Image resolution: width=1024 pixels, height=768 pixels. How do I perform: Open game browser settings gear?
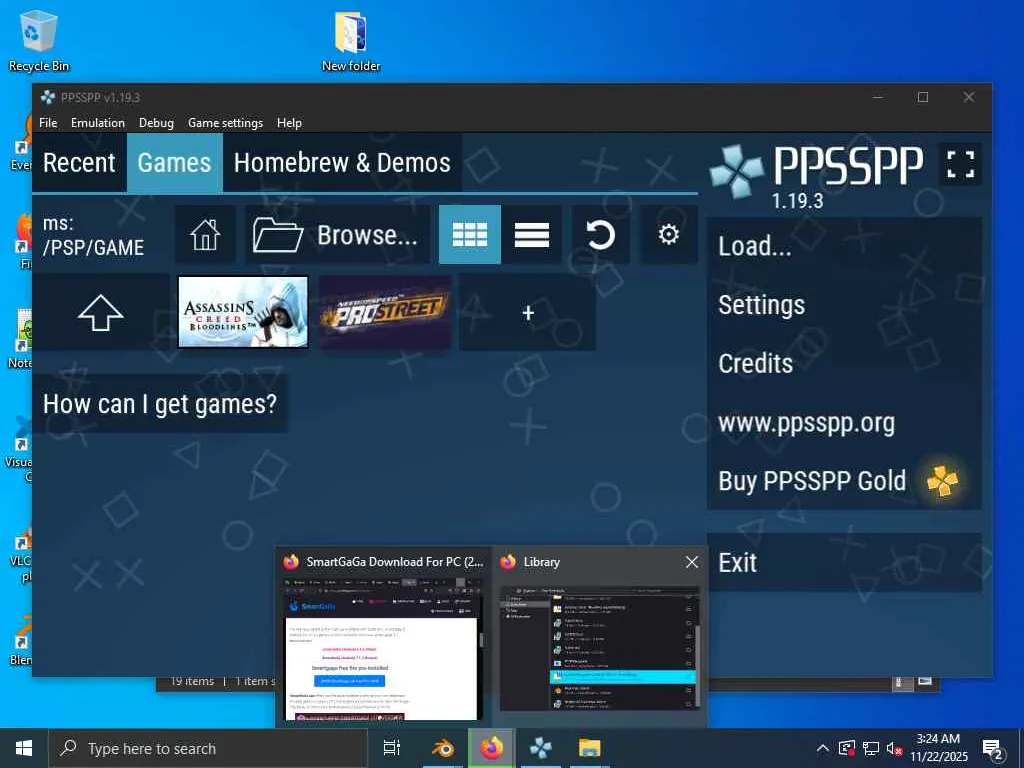click(668, 234)
